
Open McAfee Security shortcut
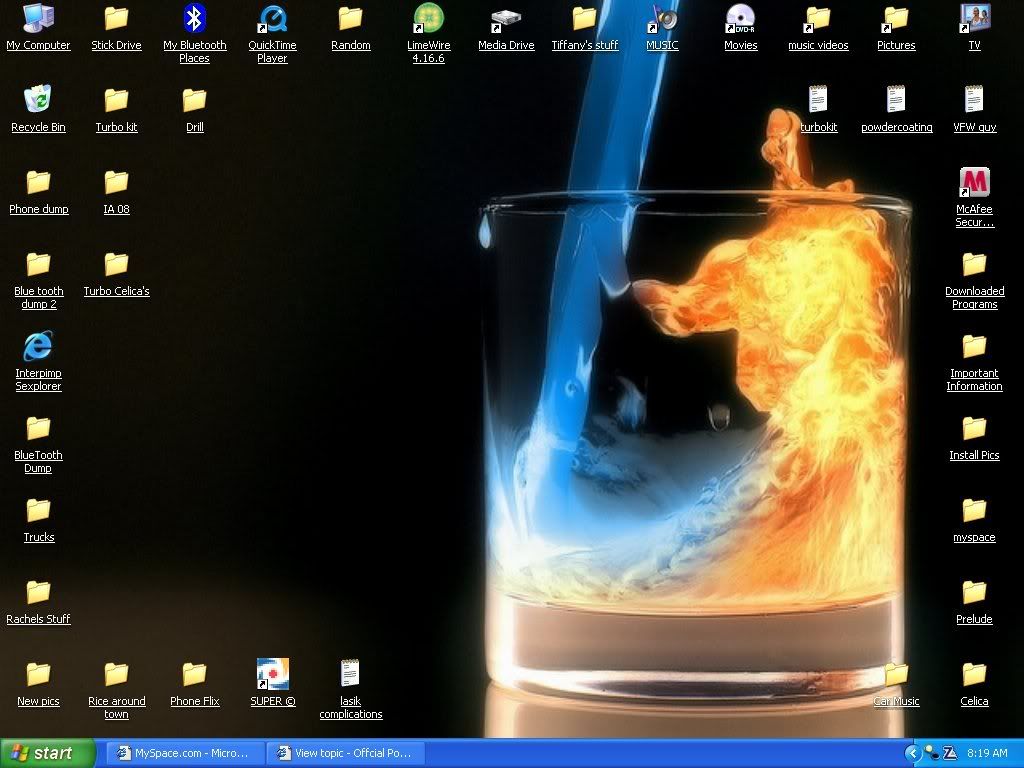pyautogui.click(x=974, y=183)
